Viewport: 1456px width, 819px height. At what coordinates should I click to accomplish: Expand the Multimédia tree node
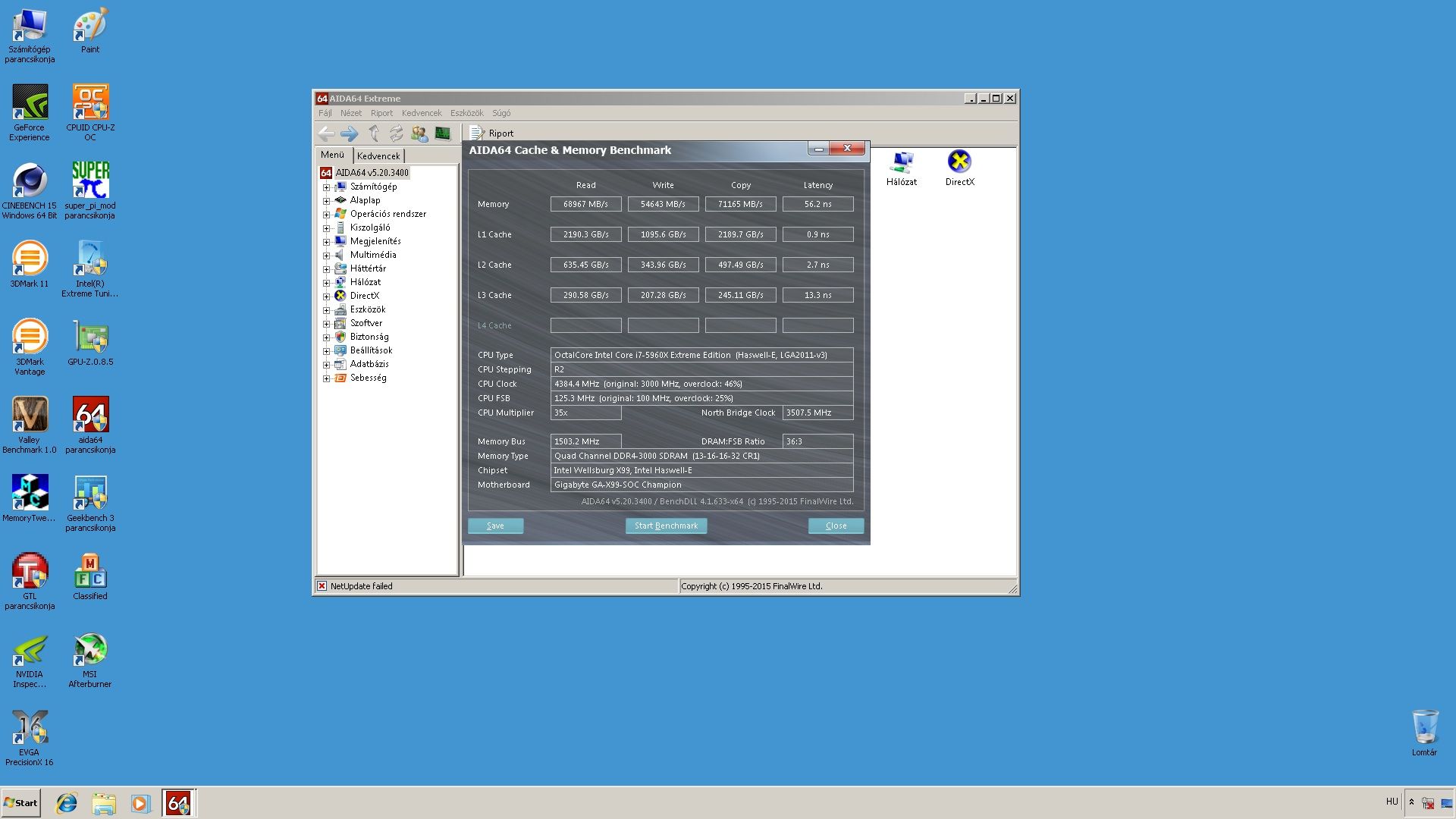tap(326, 256)
